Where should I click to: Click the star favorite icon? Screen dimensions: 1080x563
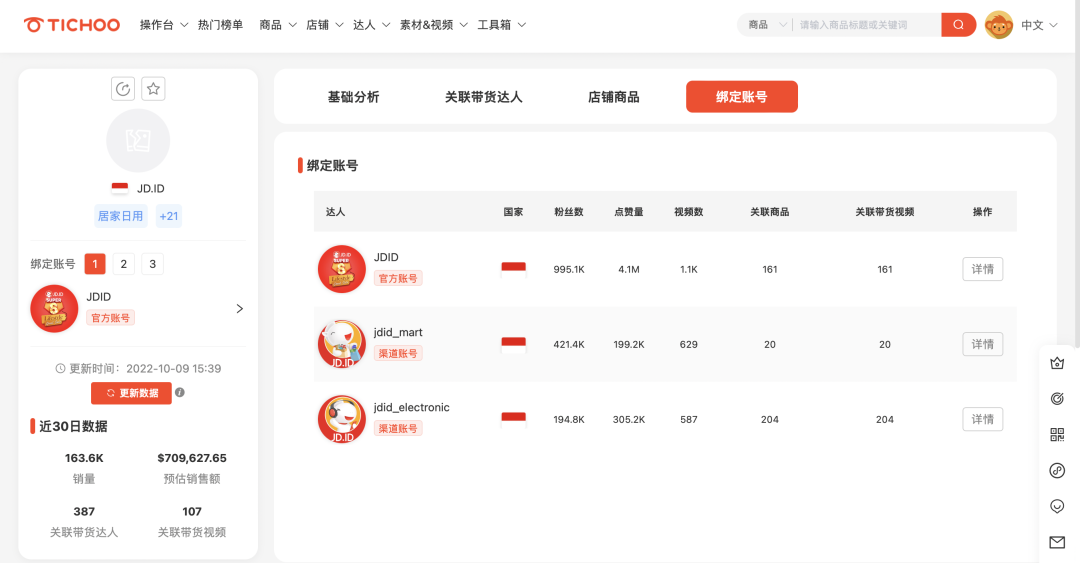(x=153, y=89)
